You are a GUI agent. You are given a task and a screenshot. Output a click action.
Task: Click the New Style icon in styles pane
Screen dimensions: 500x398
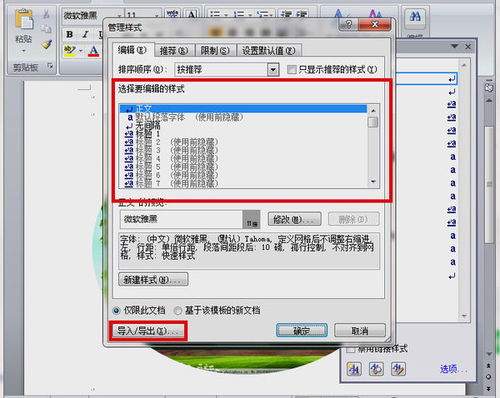(x=354, y=369)
